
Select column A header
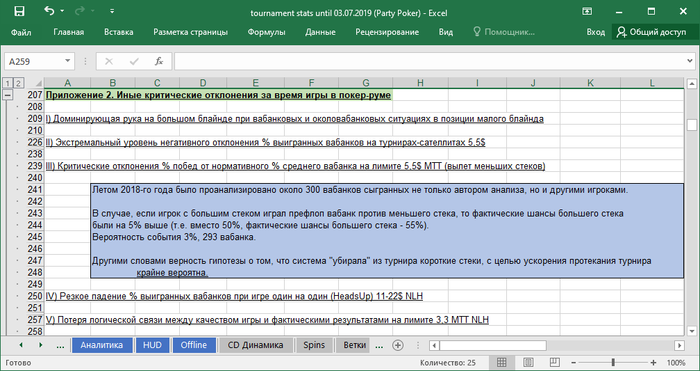(x=67, y=83)
